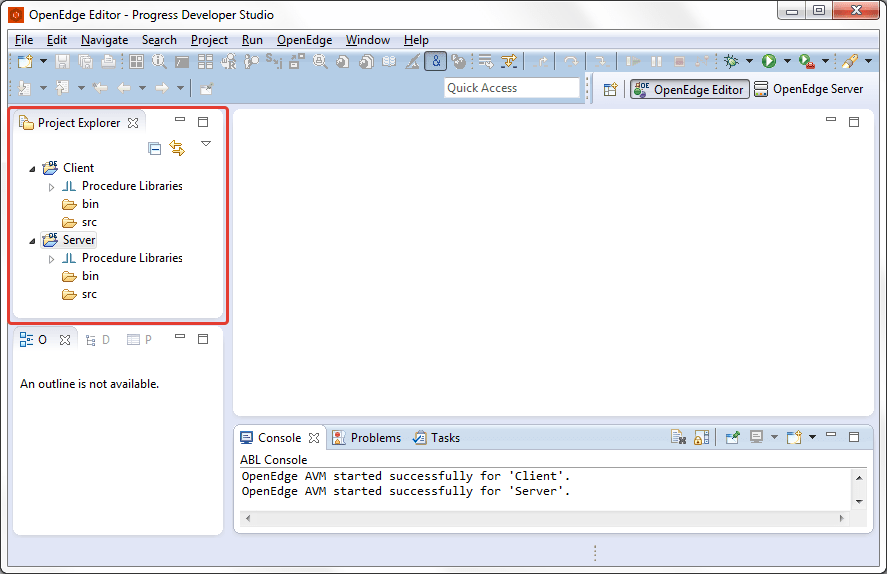Click the Save icon in toolbar
This screenshot has height=574, width=887.
[x=62, y=61]
